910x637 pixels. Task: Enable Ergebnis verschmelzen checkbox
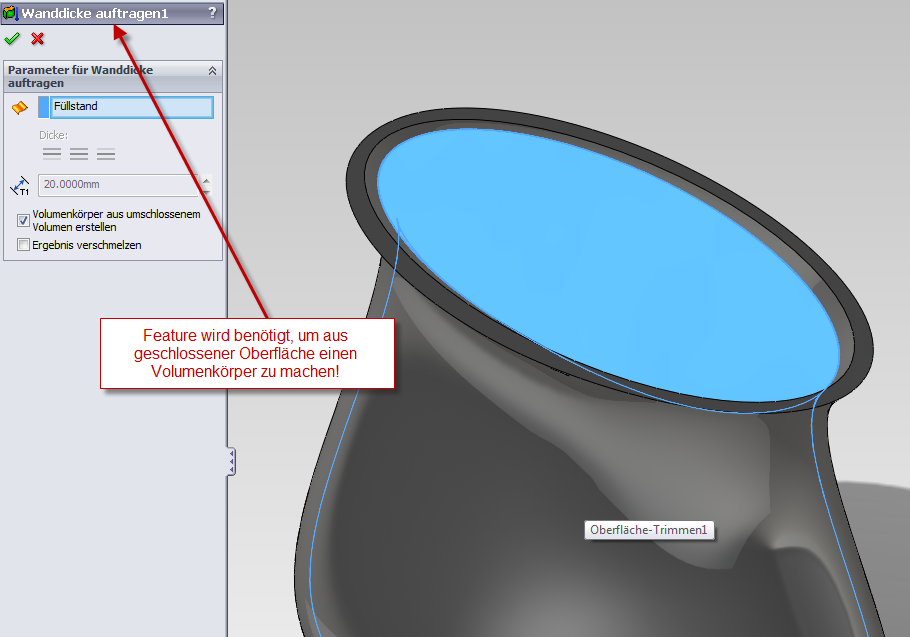[x=23, y=245]
